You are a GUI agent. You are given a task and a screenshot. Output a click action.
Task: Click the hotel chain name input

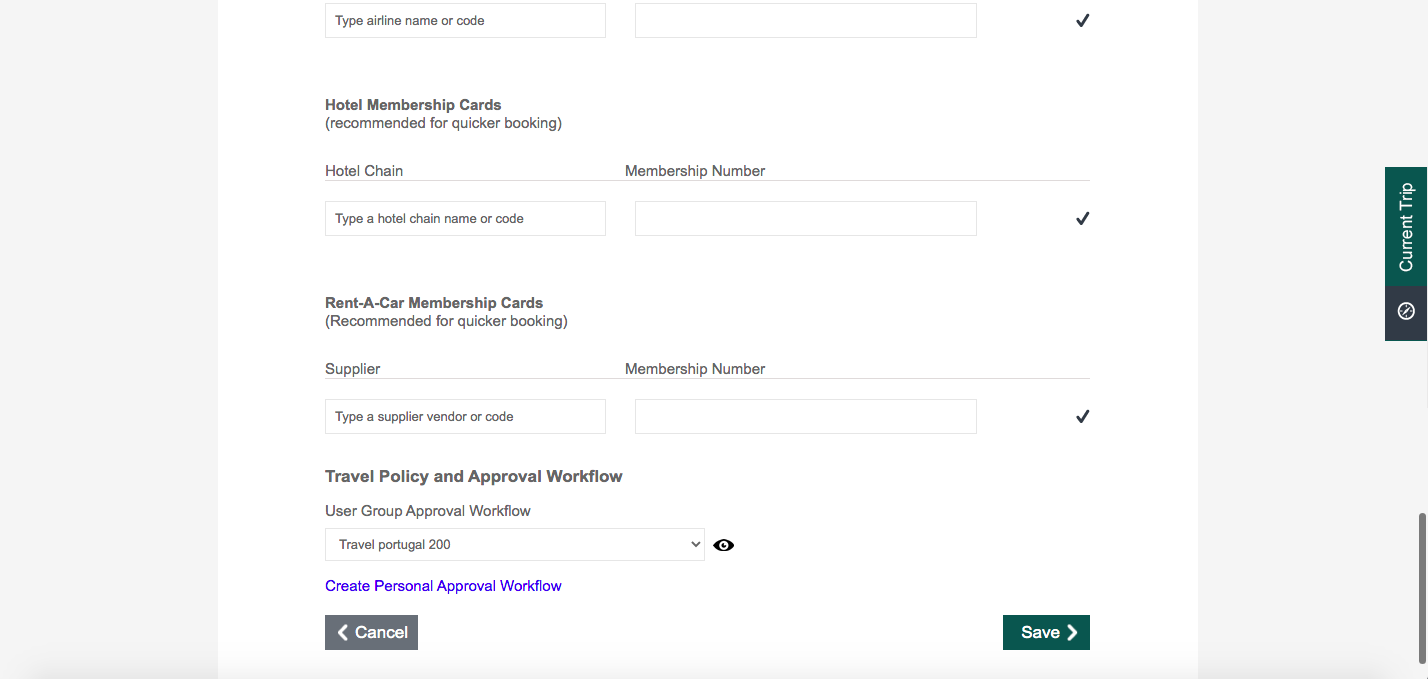[465, 219]
